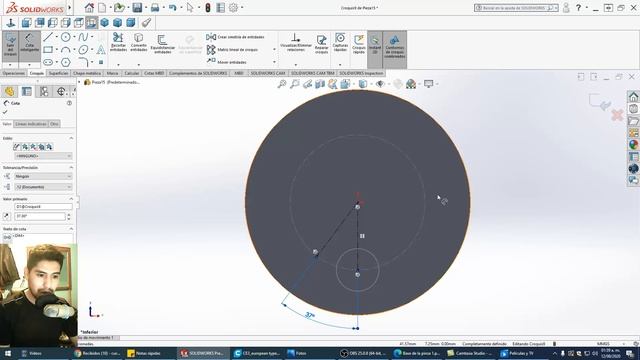Open the Operaciones ribbon tab
Screen dimensions: 640x360
pos(14,73)
